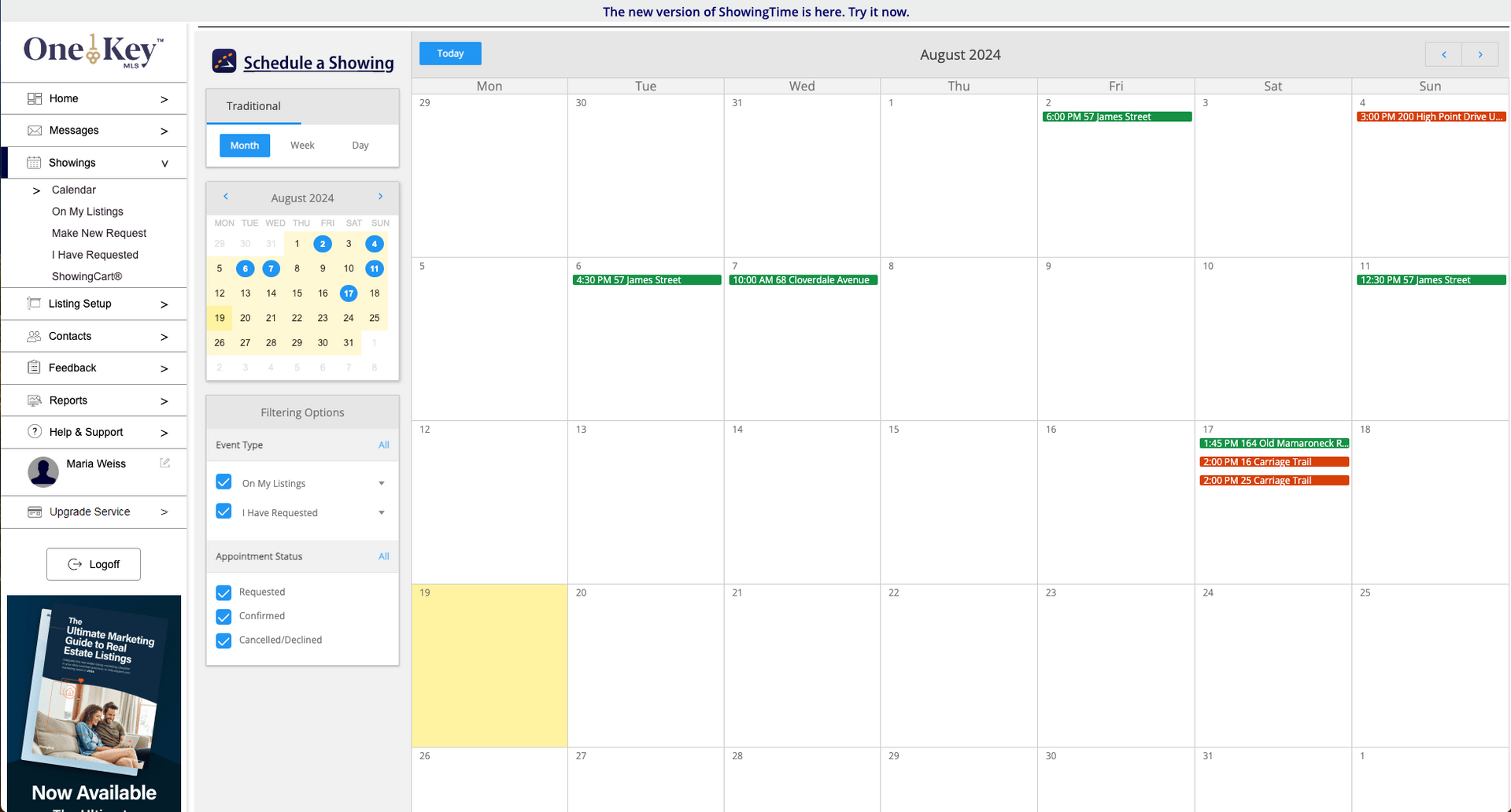Click the Contacts people icon

pyautogui.click(x=35, y=336)
